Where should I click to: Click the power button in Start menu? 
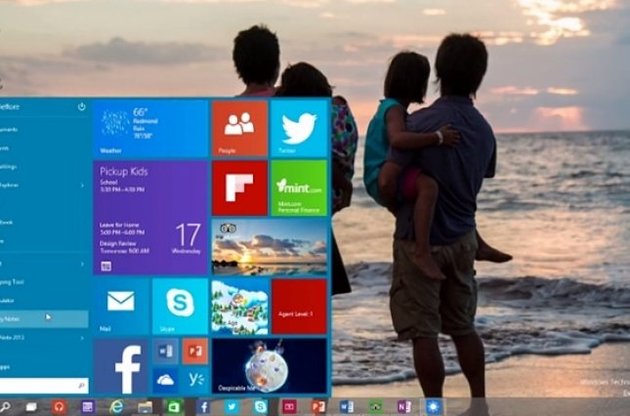click(x=82, y=107)
